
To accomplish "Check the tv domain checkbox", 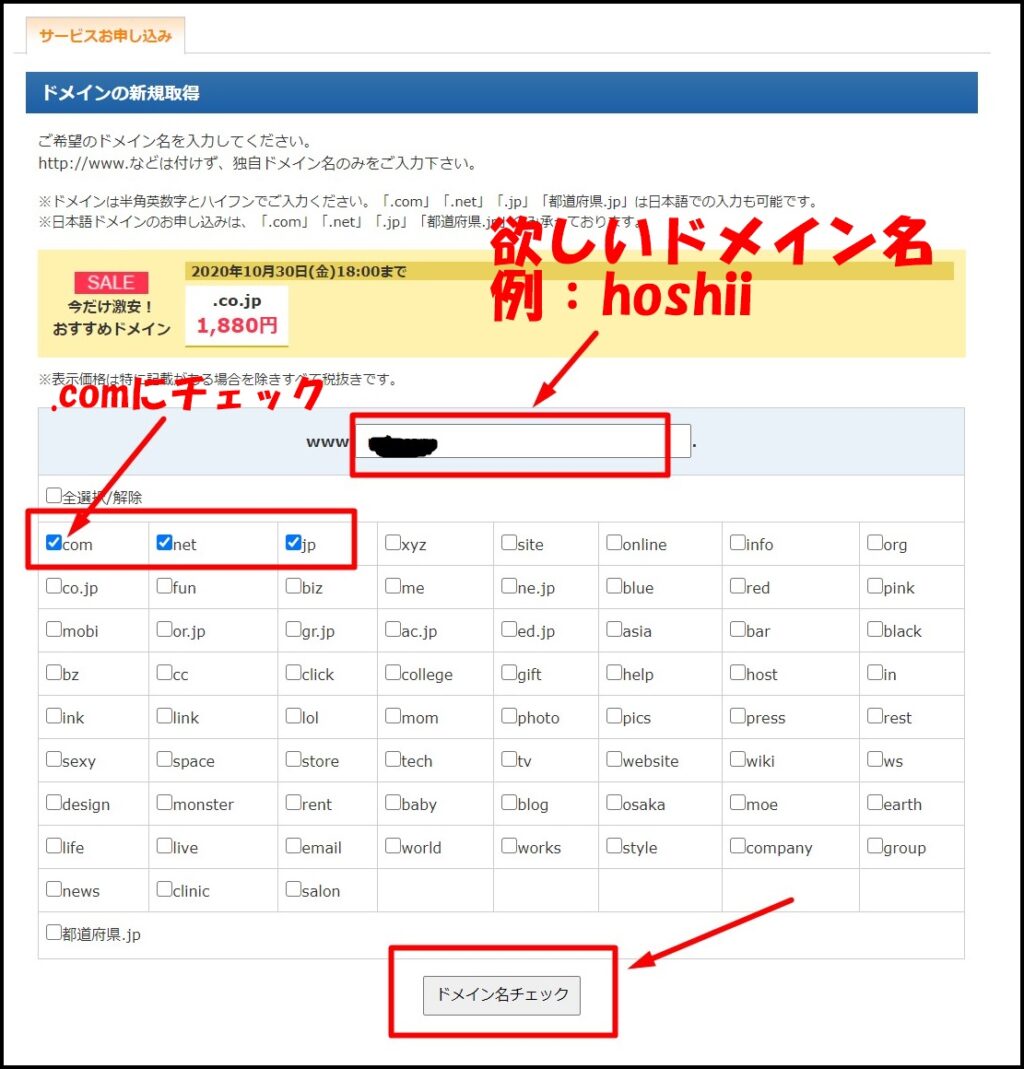I will point(509,759).
